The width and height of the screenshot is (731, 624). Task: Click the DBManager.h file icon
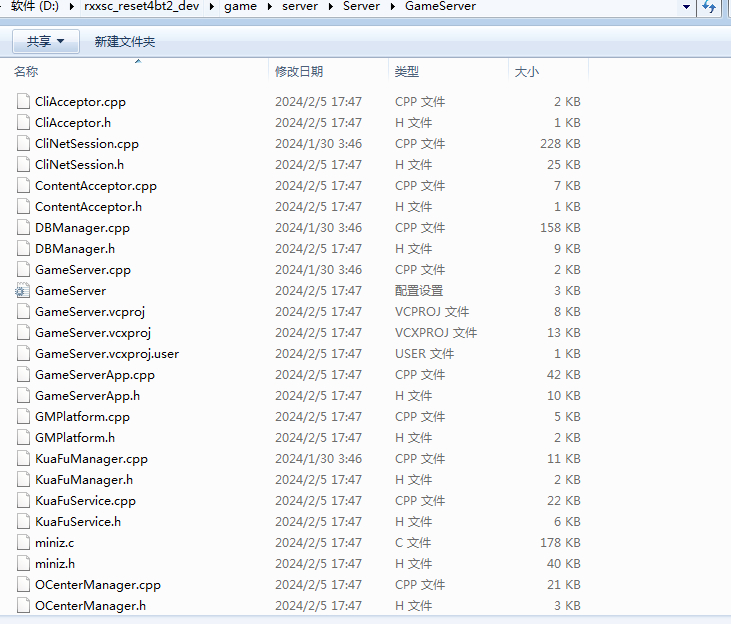coord(24,249)
